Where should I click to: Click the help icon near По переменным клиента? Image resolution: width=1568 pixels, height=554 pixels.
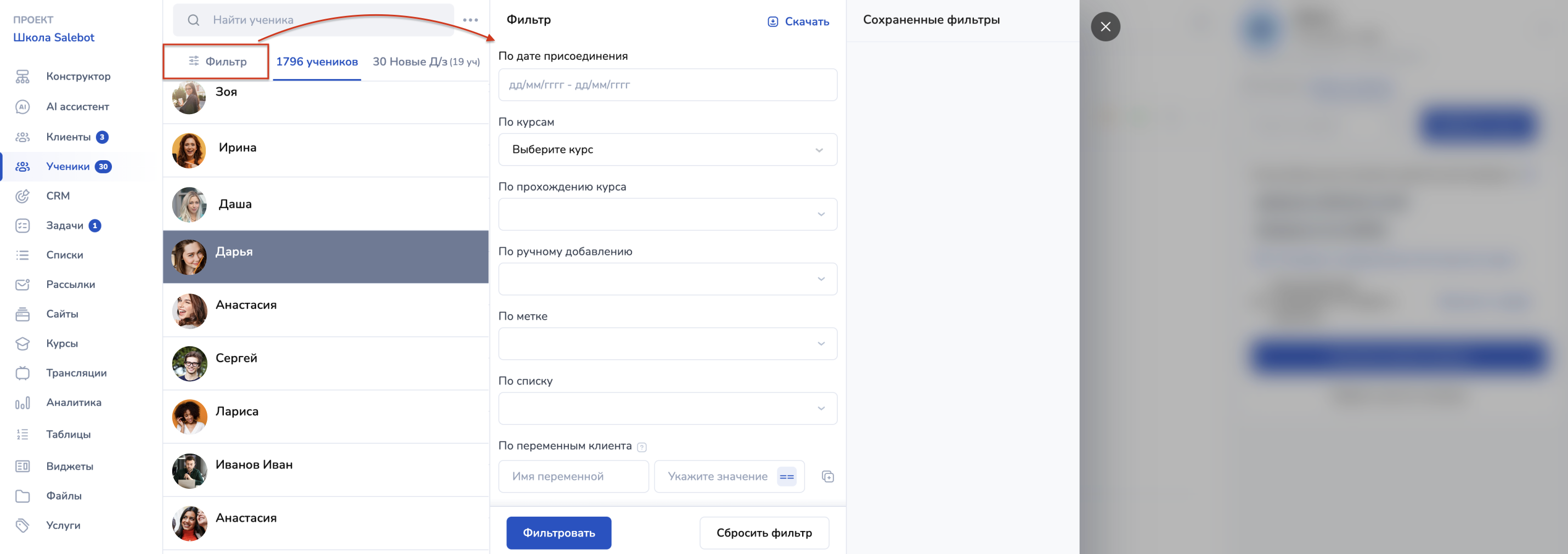(641, 448)
